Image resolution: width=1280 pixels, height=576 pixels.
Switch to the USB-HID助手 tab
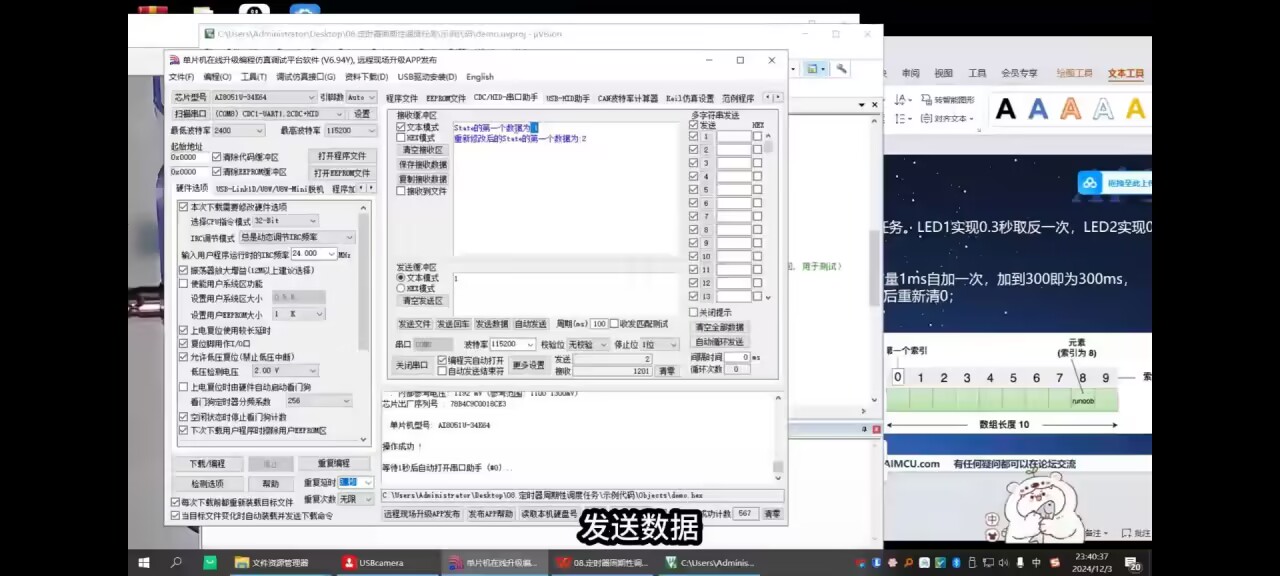567,98
